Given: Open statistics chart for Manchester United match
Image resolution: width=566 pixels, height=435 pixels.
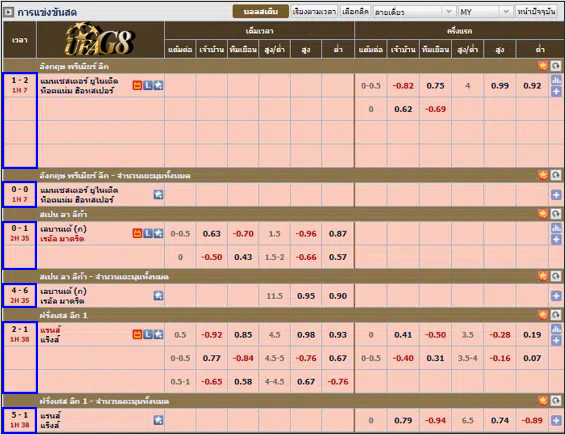Looking at the screenshot, I should 556,80.
